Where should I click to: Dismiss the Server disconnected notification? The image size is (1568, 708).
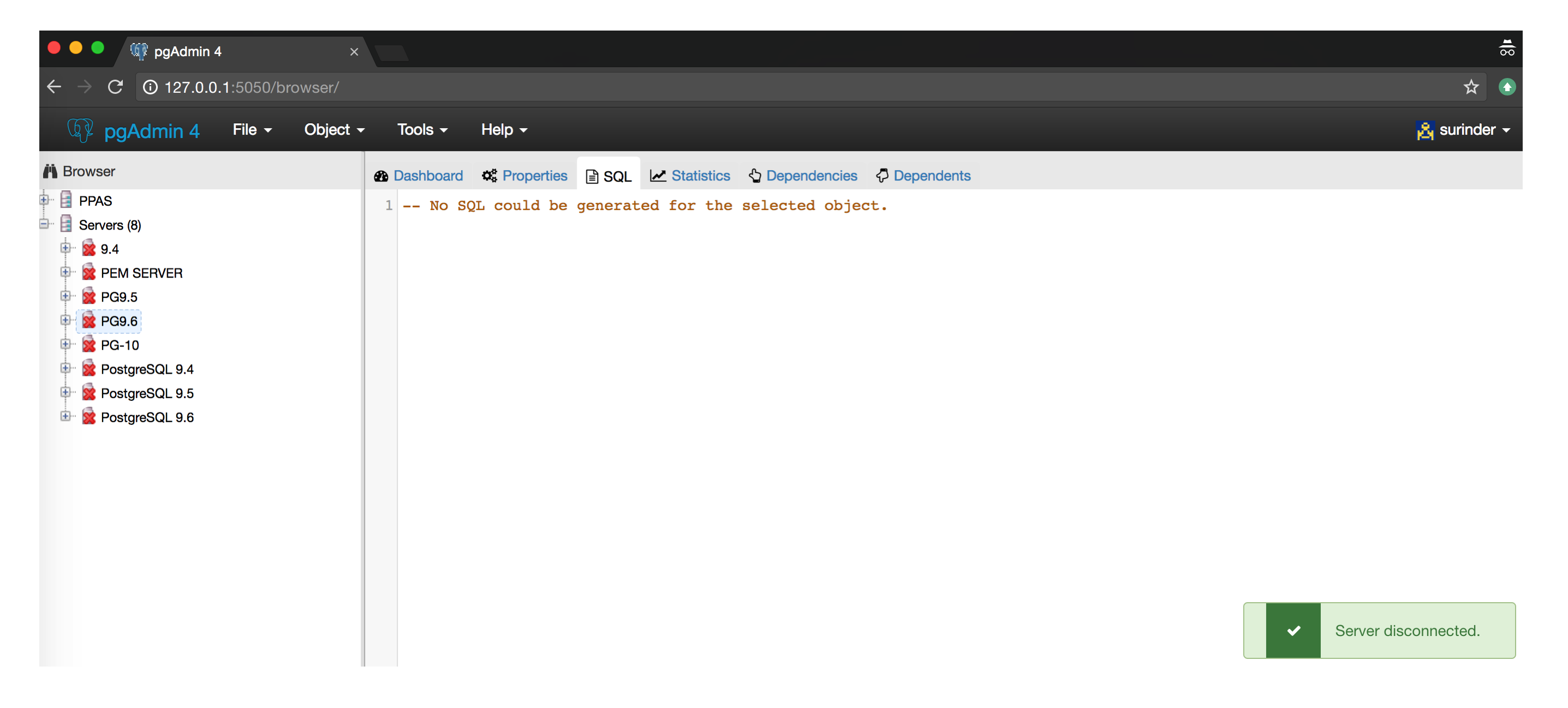pyautogui.click(x=1379, y=630)
